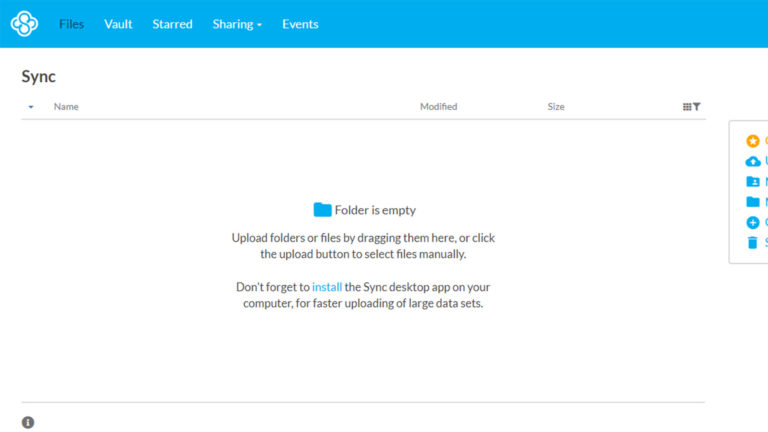Image resolution: width=768 pixels, height=432 pixels.
Task: Click the shared folder icon with person
Action: [x=753, y=182]
